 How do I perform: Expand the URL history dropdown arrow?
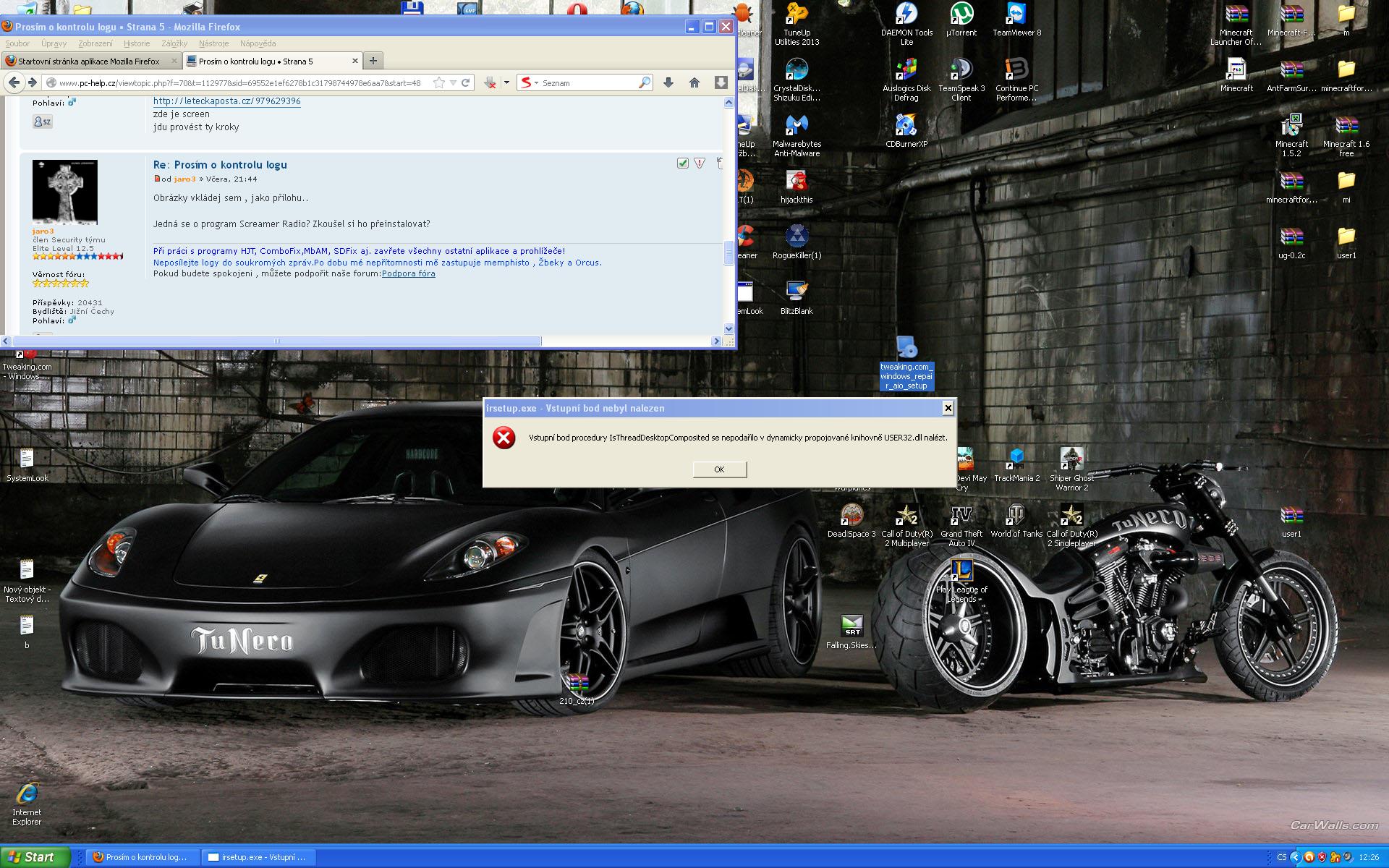tap(453, 83)
